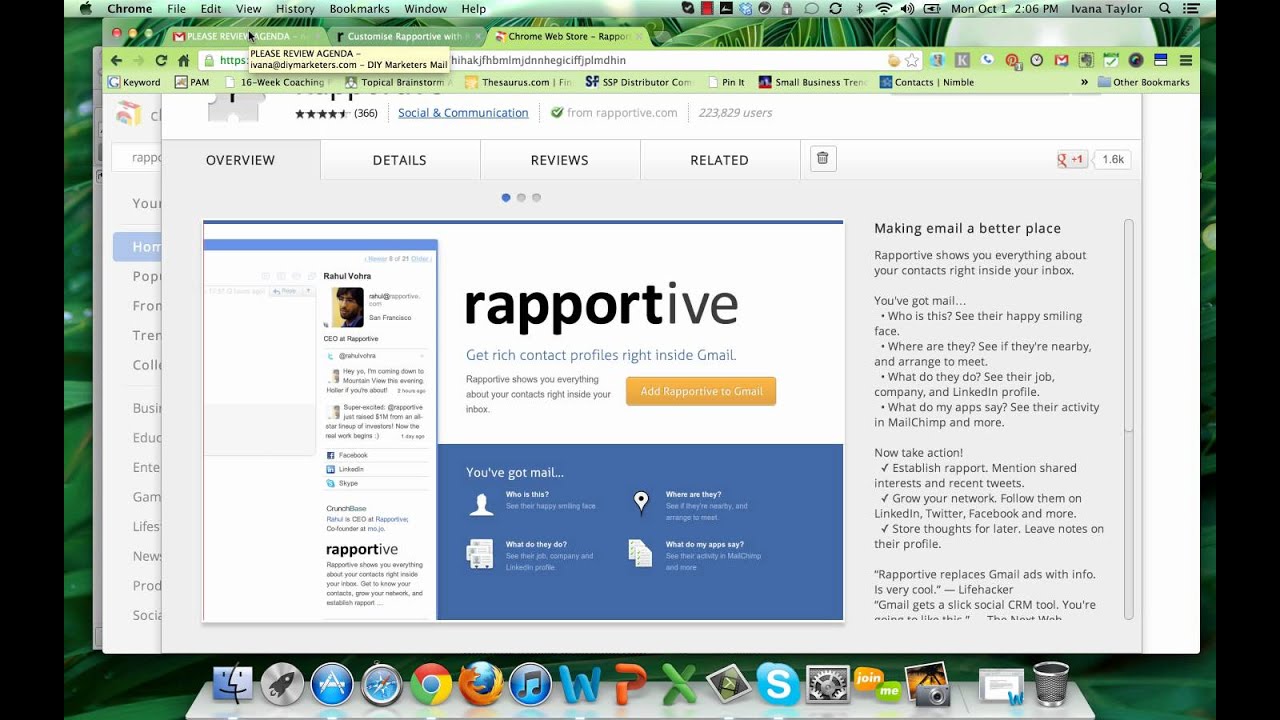The width and height of the screenshot is (1280, 720).
Task: Click the 1.6k plus-one count
Action: coord(1112,159)
